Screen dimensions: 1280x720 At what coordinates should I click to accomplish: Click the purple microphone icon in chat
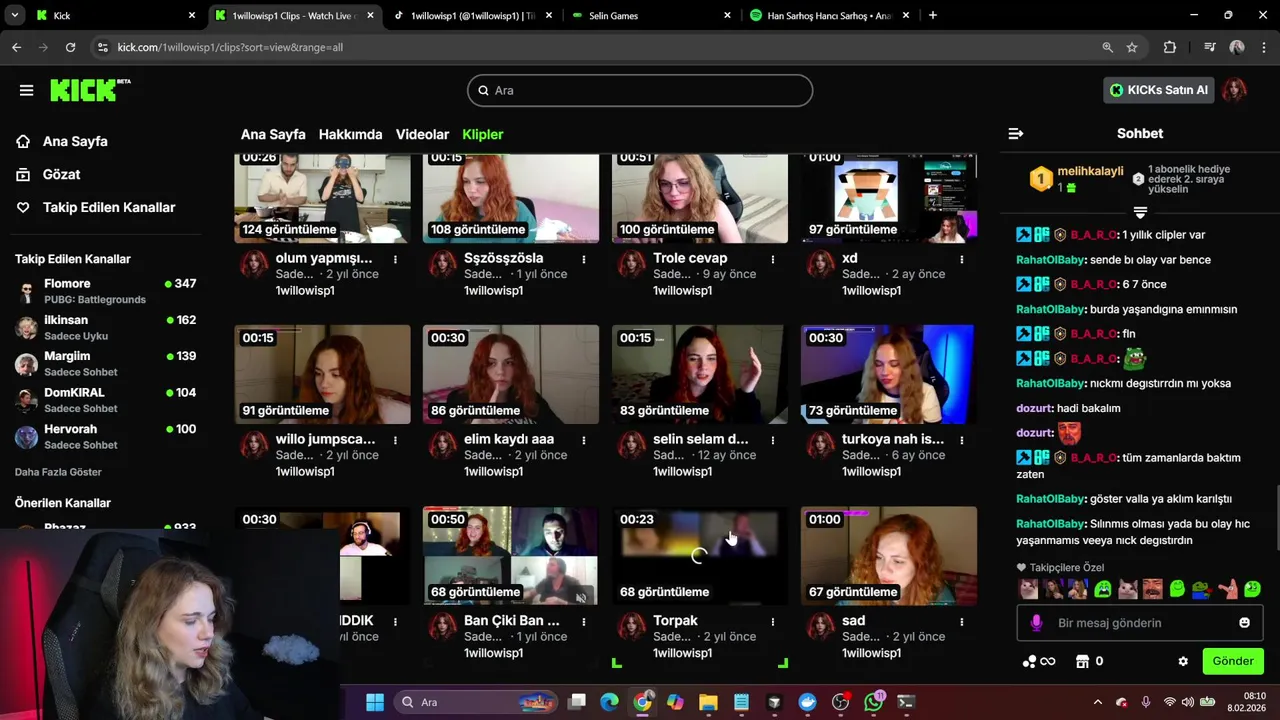(1036, 623)
